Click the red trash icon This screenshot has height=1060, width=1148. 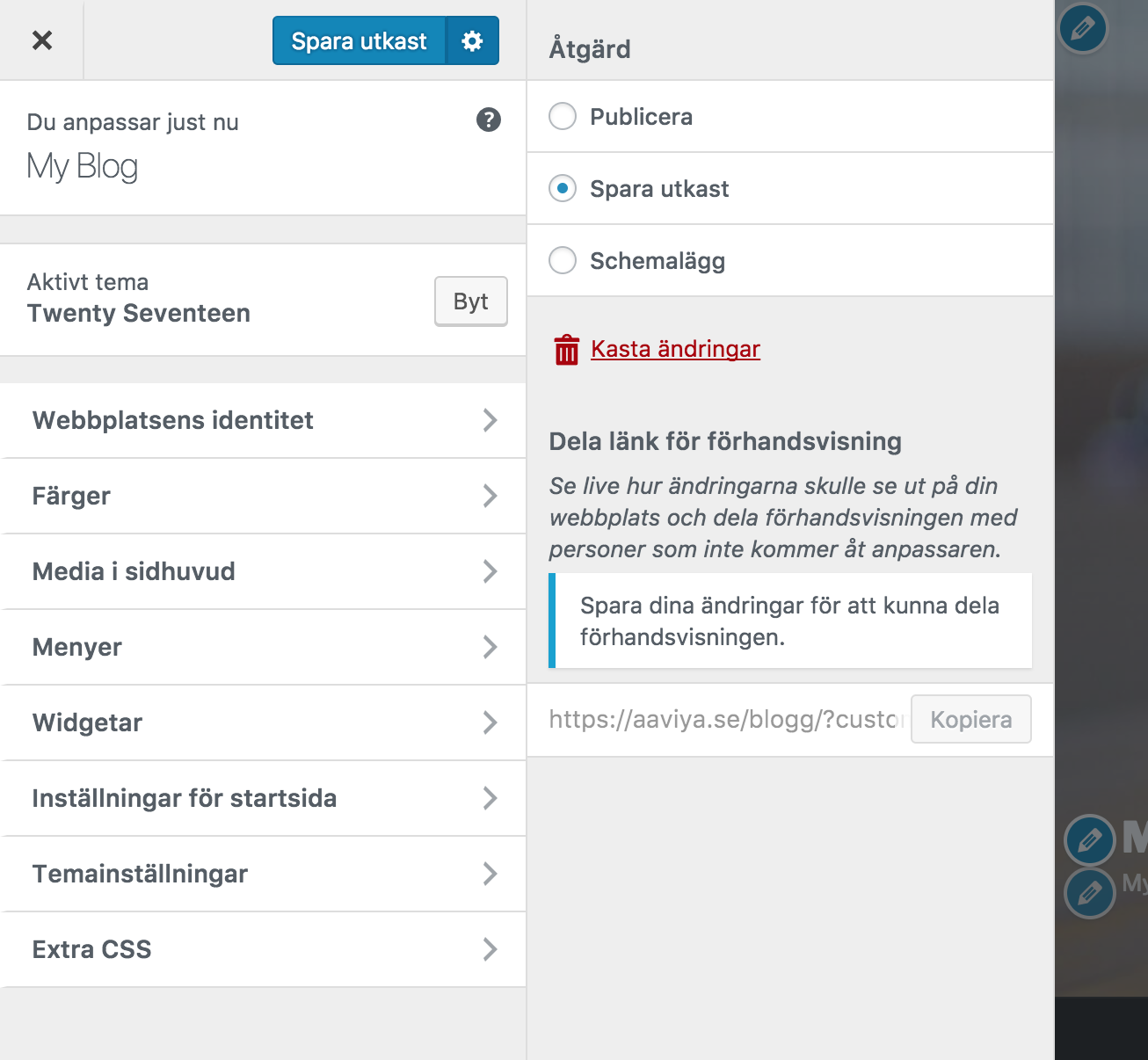coord(566,350)
